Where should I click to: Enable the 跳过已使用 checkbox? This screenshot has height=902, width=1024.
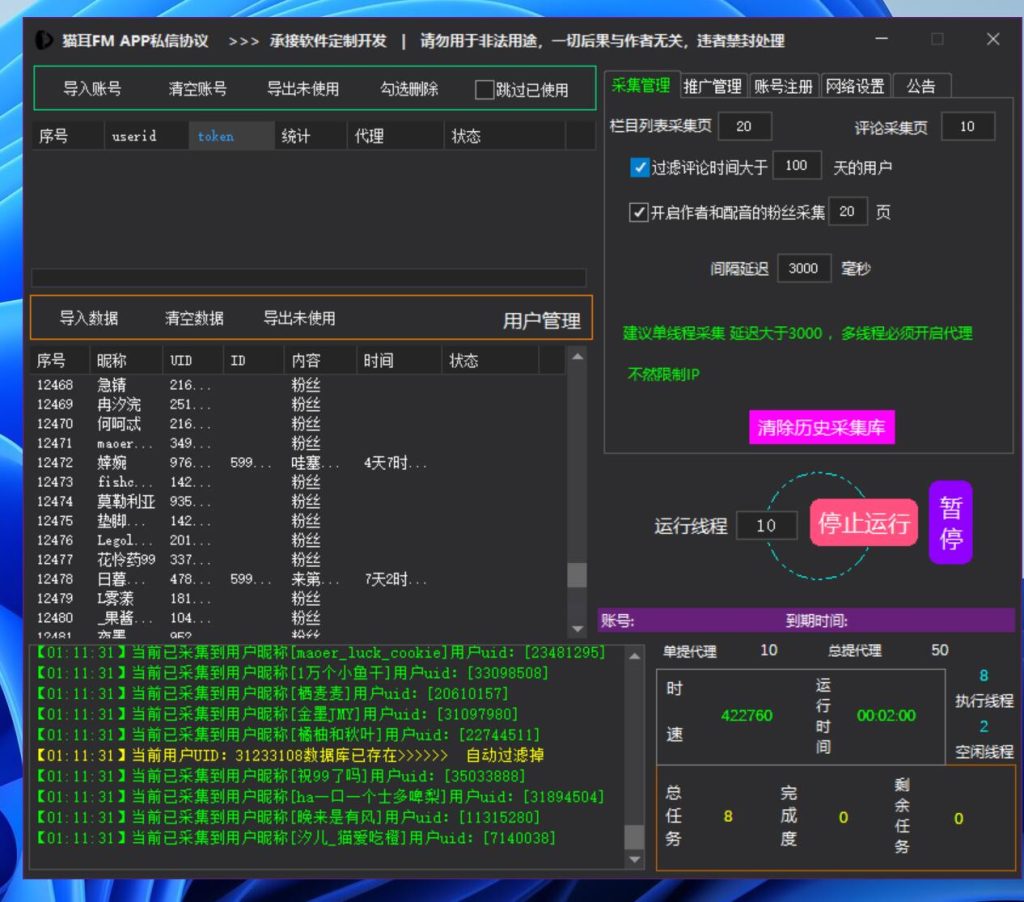[x=484, y=90]
